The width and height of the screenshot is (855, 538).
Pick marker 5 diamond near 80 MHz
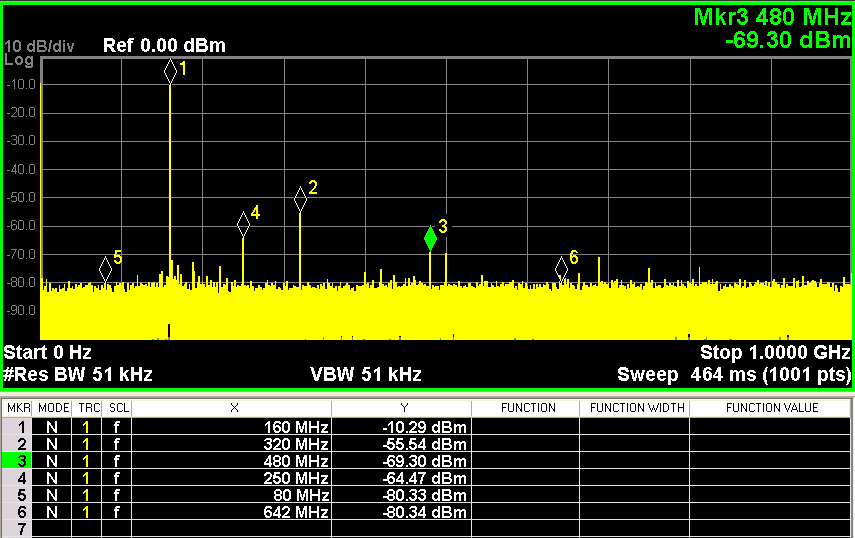[x=105, y=269]
